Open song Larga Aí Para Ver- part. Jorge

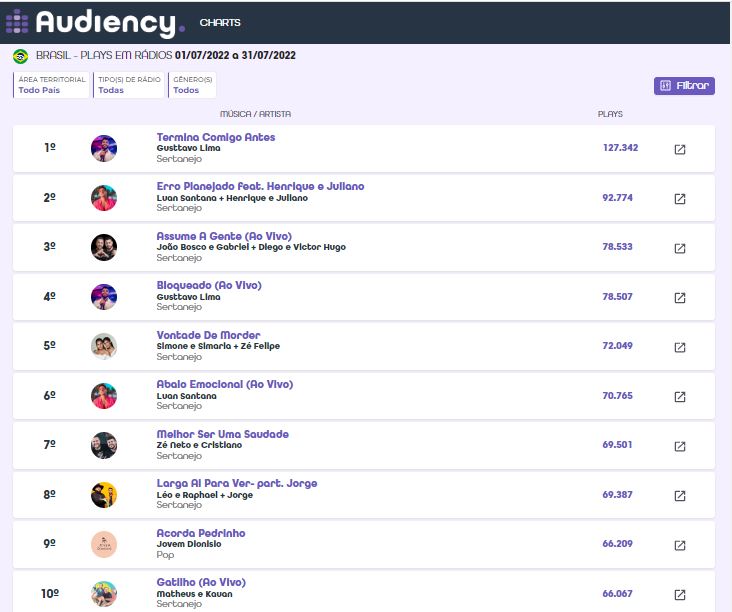click(x=237, y=483)
